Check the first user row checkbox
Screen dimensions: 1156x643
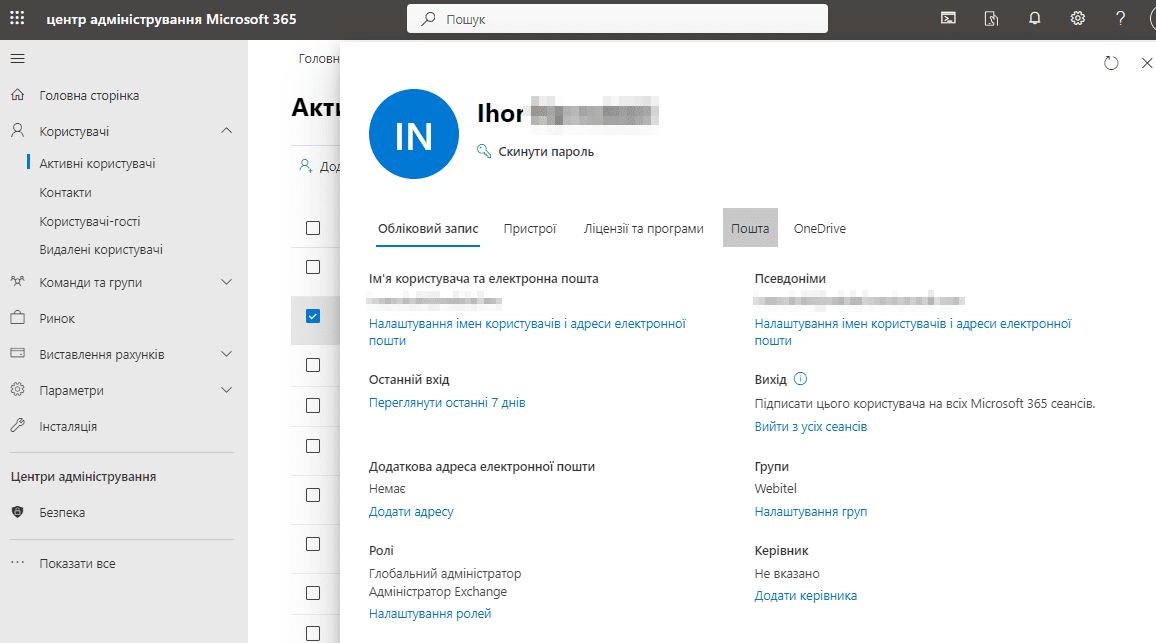313,267
